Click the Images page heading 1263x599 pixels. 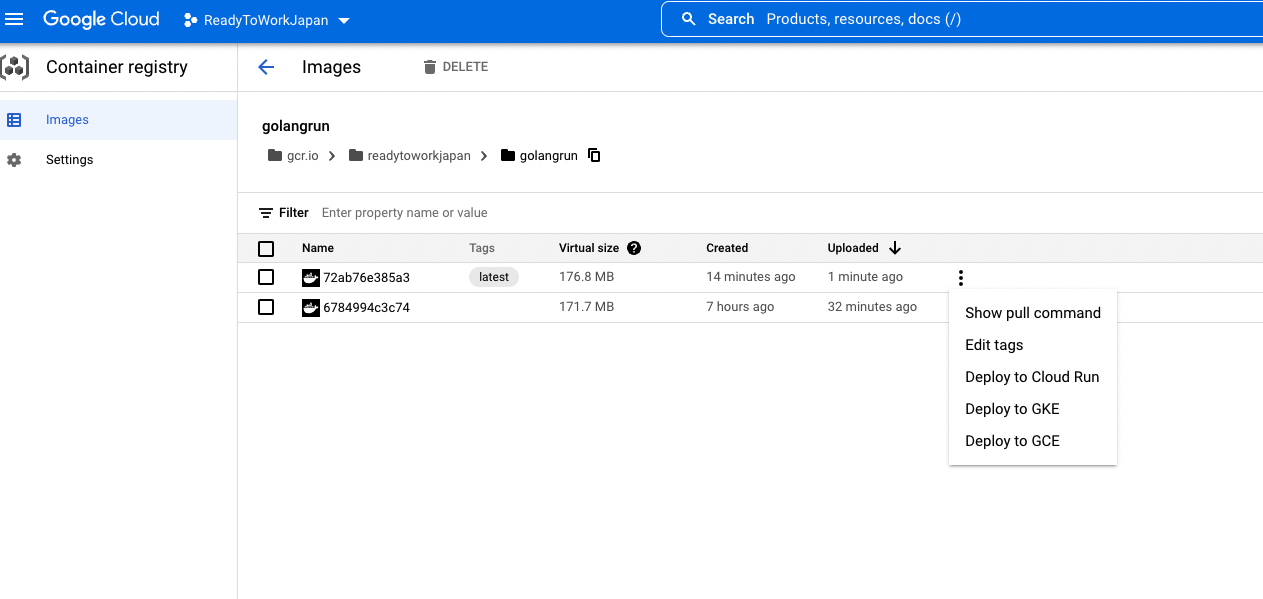(x=331, y=67)
